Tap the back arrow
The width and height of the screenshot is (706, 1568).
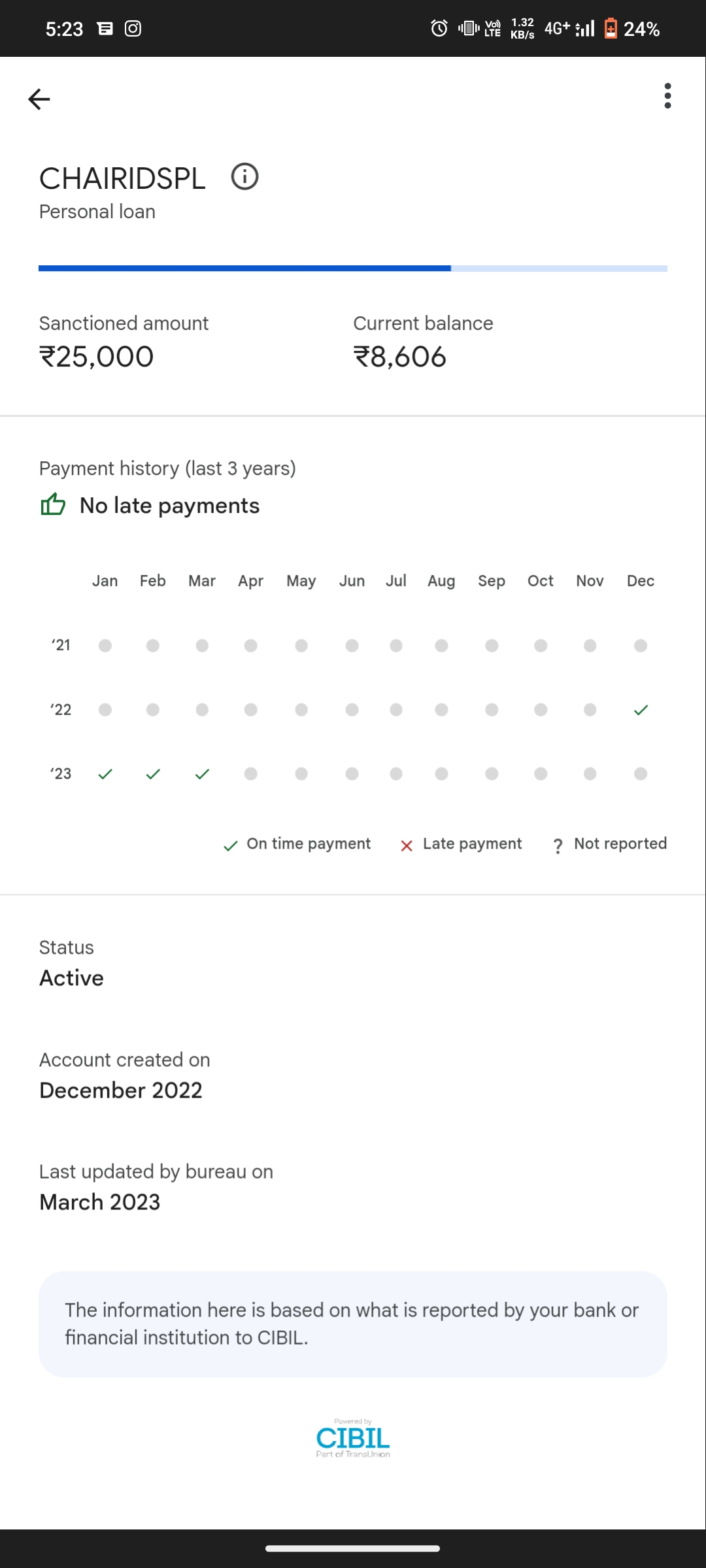tap(39, 99)
